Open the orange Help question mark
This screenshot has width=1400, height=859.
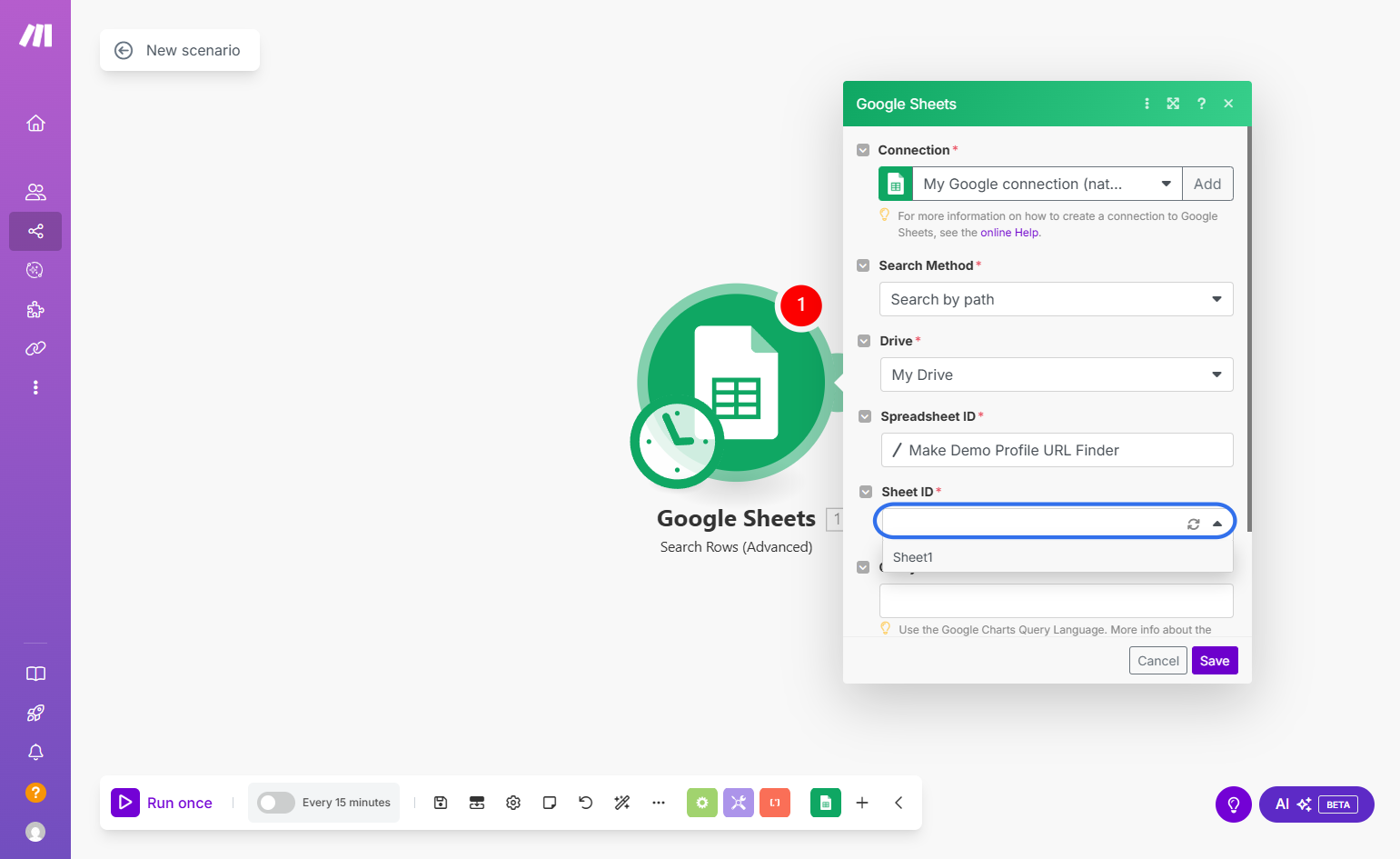[35, 793]
